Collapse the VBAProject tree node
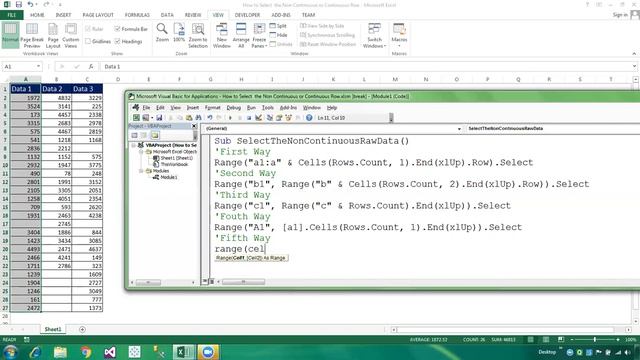This screenshot has height=360, width=640. [x=133, y=145]
